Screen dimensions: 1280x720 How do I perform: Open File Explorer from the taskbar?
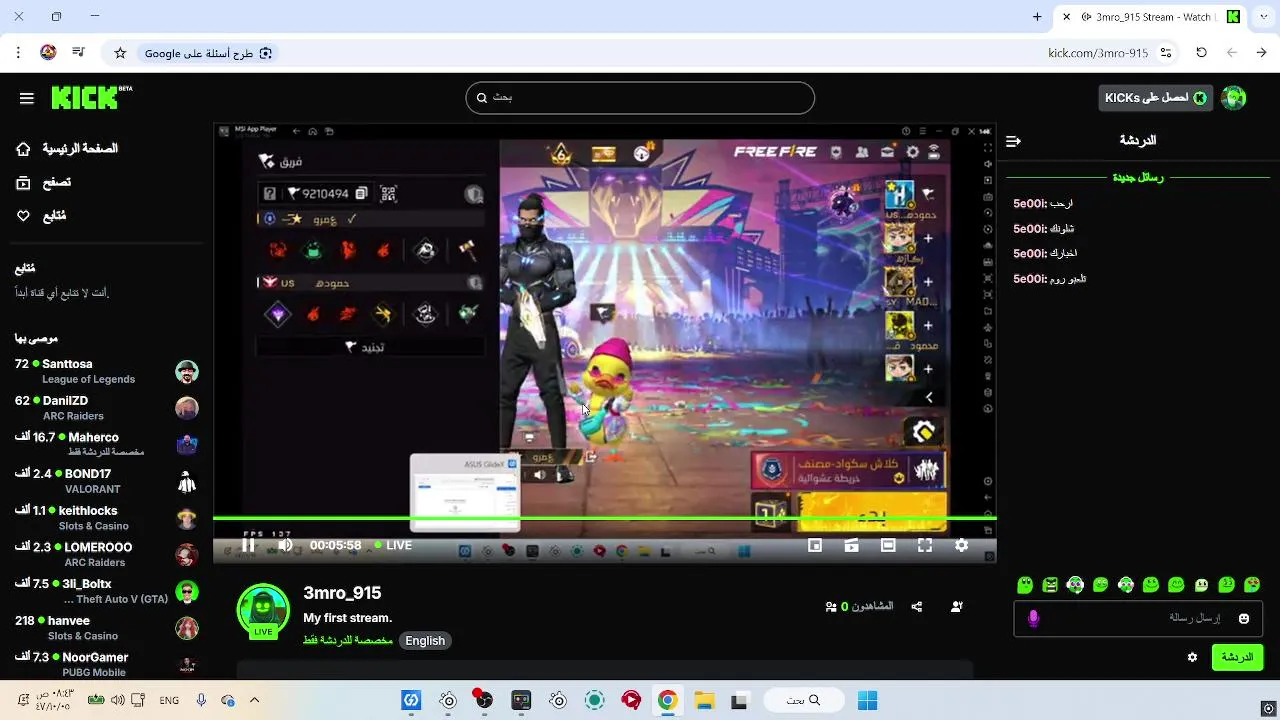coord(704,701)
